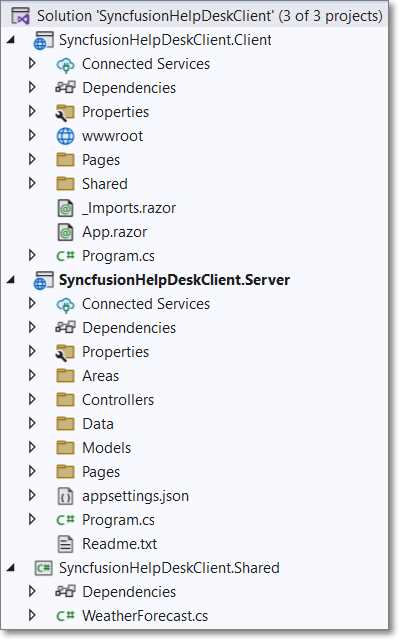
Task: Click Properties wrench folder icon under Client
Action: [x=65, y=112]
